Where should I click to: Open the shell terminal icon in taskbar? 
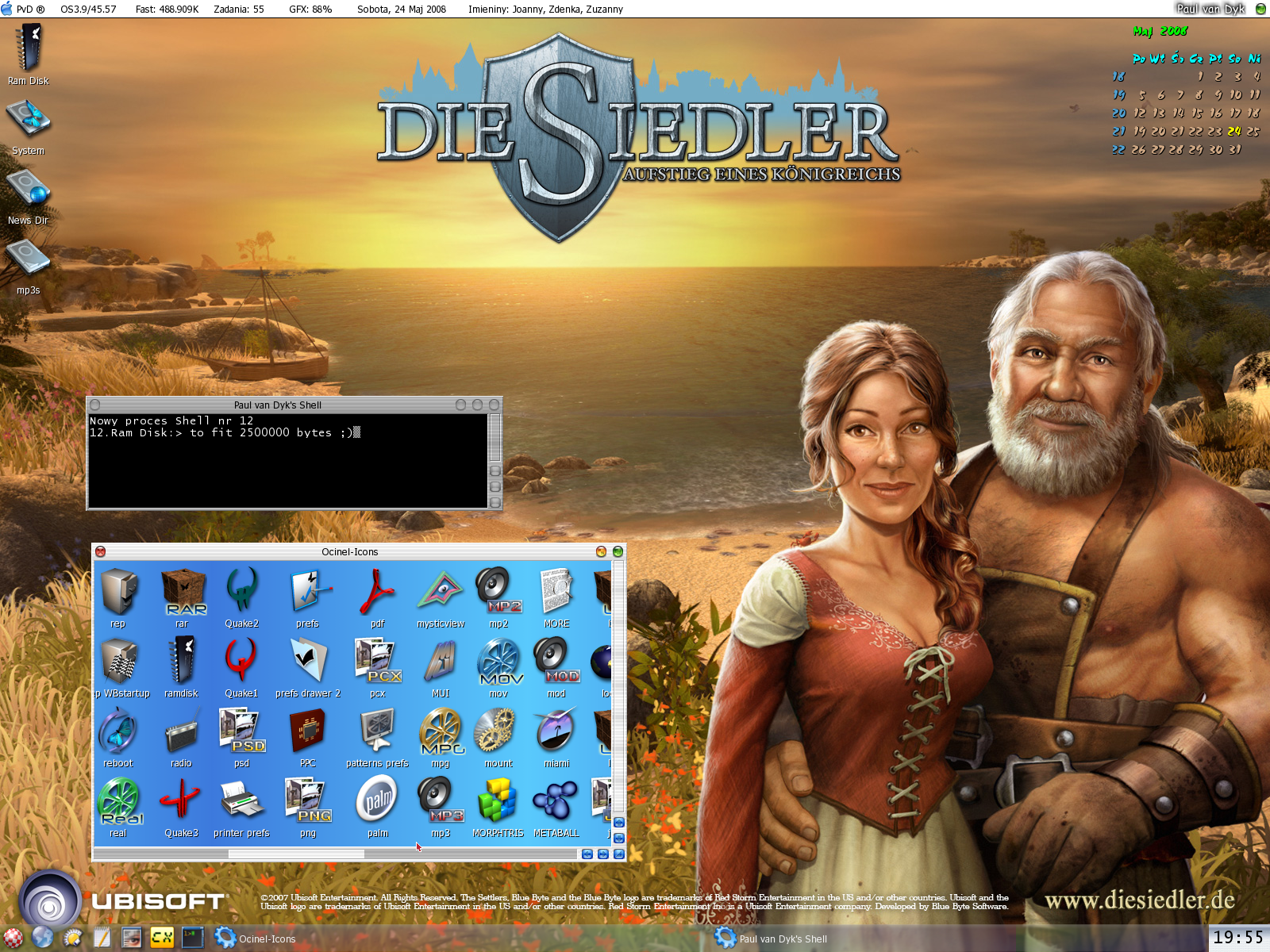click(193, 938)
